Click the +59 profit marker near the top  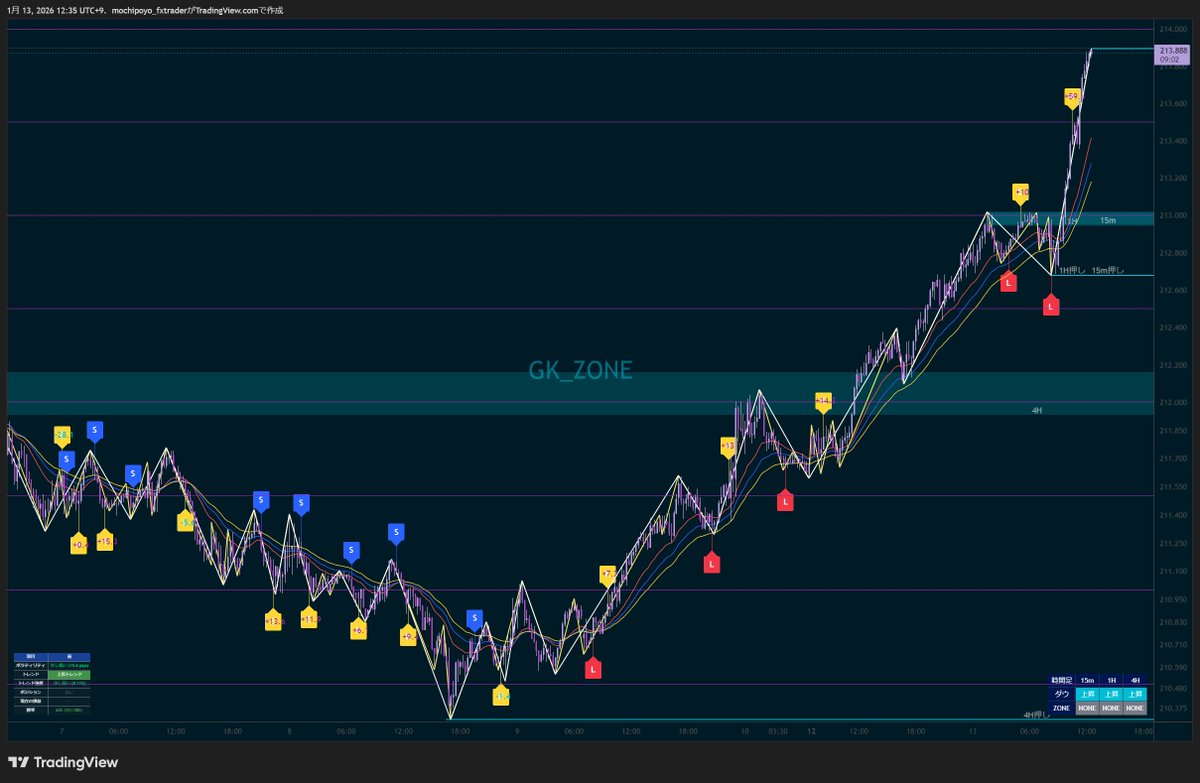[x=1072, y=97]
